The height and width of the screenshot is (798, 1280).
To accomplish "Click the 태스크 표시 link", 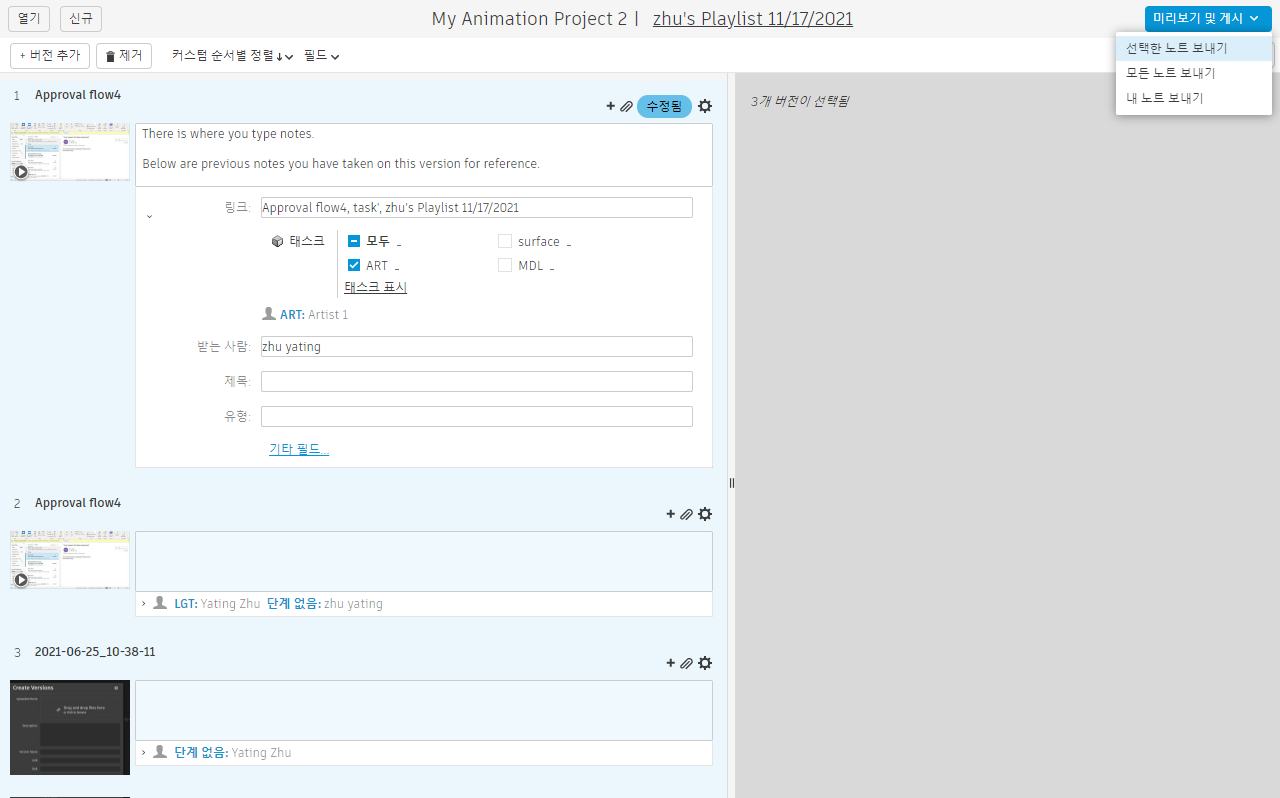I will 376,287.
